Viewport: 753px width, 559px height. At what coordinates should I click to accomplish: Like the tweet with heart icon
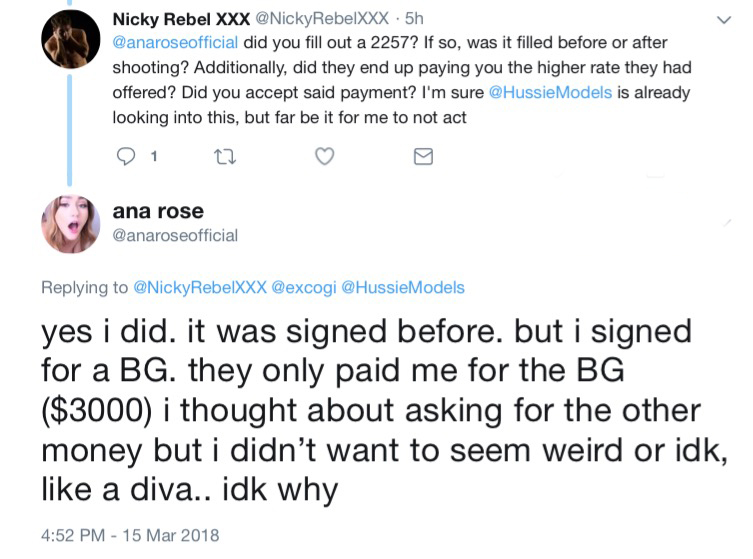(x=325, y=157)
